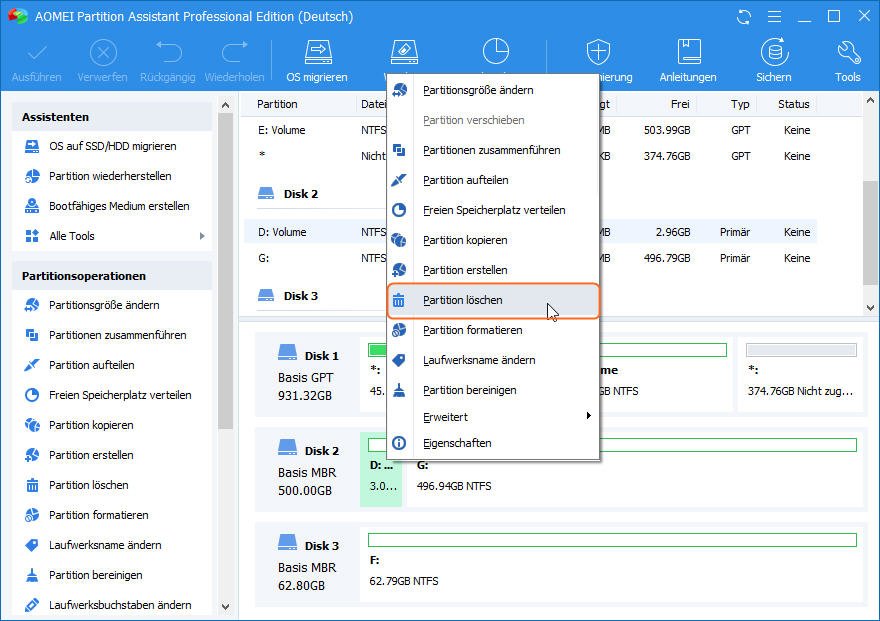Open Partition wiederherstellen in sidebar

pyautogui.click(x=112, y=176)
